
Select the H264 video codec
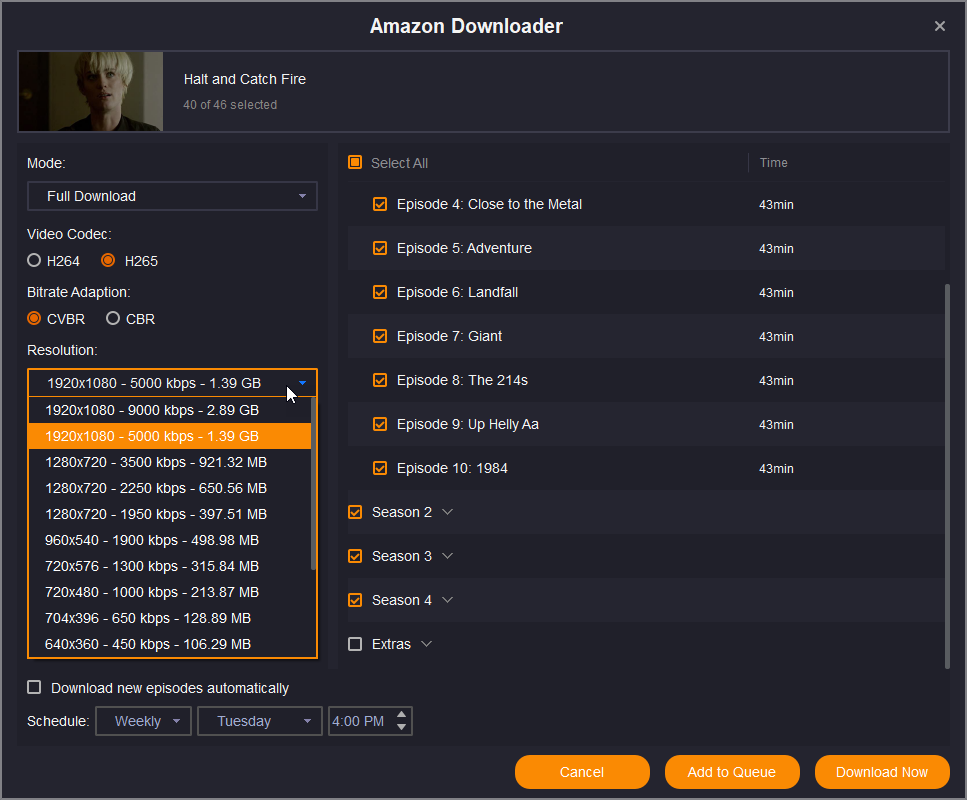(x=35, y=261)
